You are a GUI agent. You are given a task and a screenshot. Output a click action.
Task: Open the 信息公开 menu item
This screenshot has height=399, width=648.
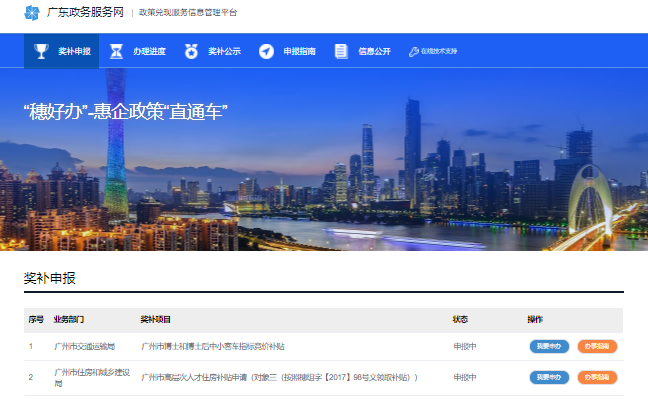[362, 51]
